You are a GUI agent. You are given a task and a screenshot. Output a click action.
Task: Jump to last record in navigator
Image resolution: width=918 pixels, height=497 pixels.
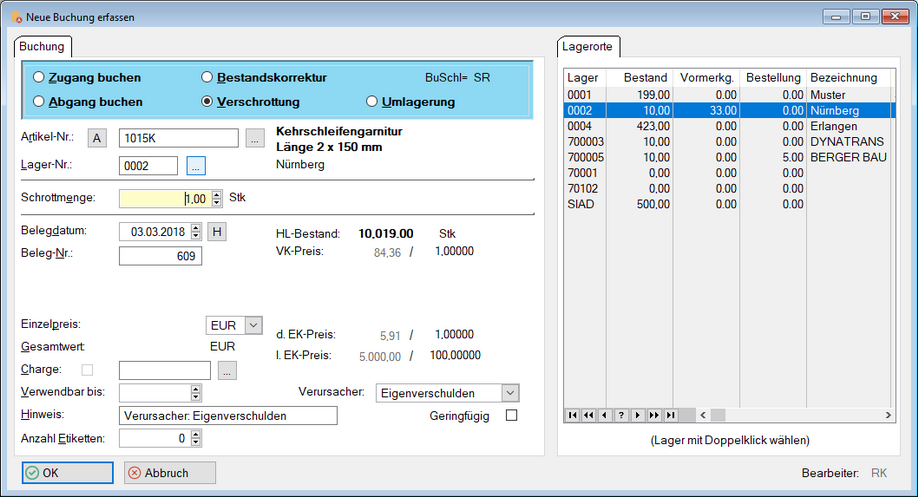click(670, 415)
